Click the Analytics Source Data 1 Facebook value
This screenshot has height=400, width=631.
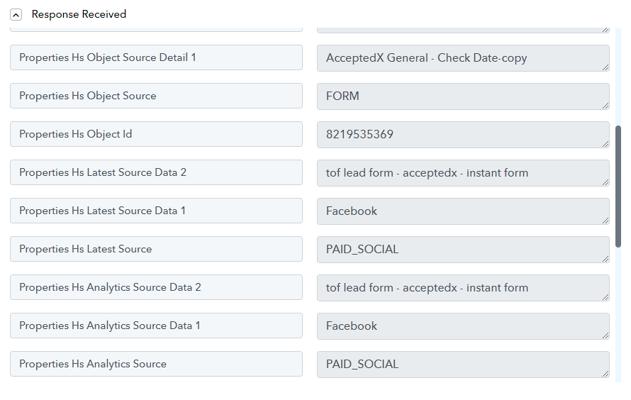pyautogui.click(x=462, y=326)
